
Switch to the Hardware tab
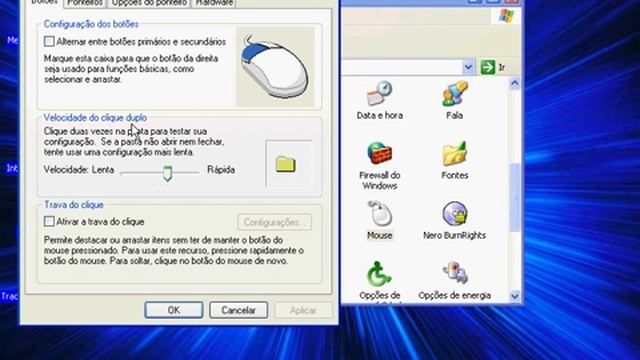[214, 2]
